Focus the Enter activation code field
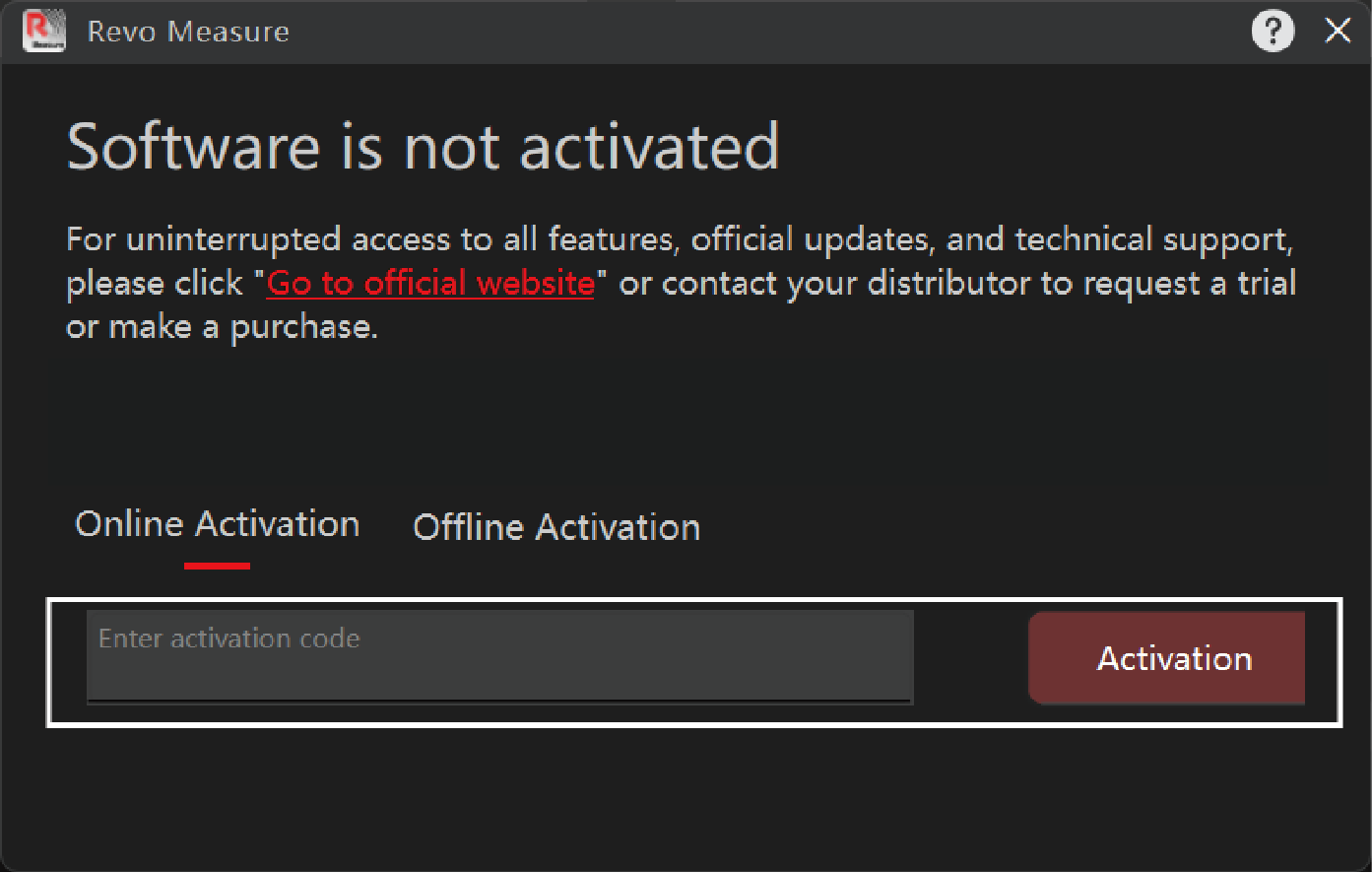The image size is (1372, 873). 499,656
